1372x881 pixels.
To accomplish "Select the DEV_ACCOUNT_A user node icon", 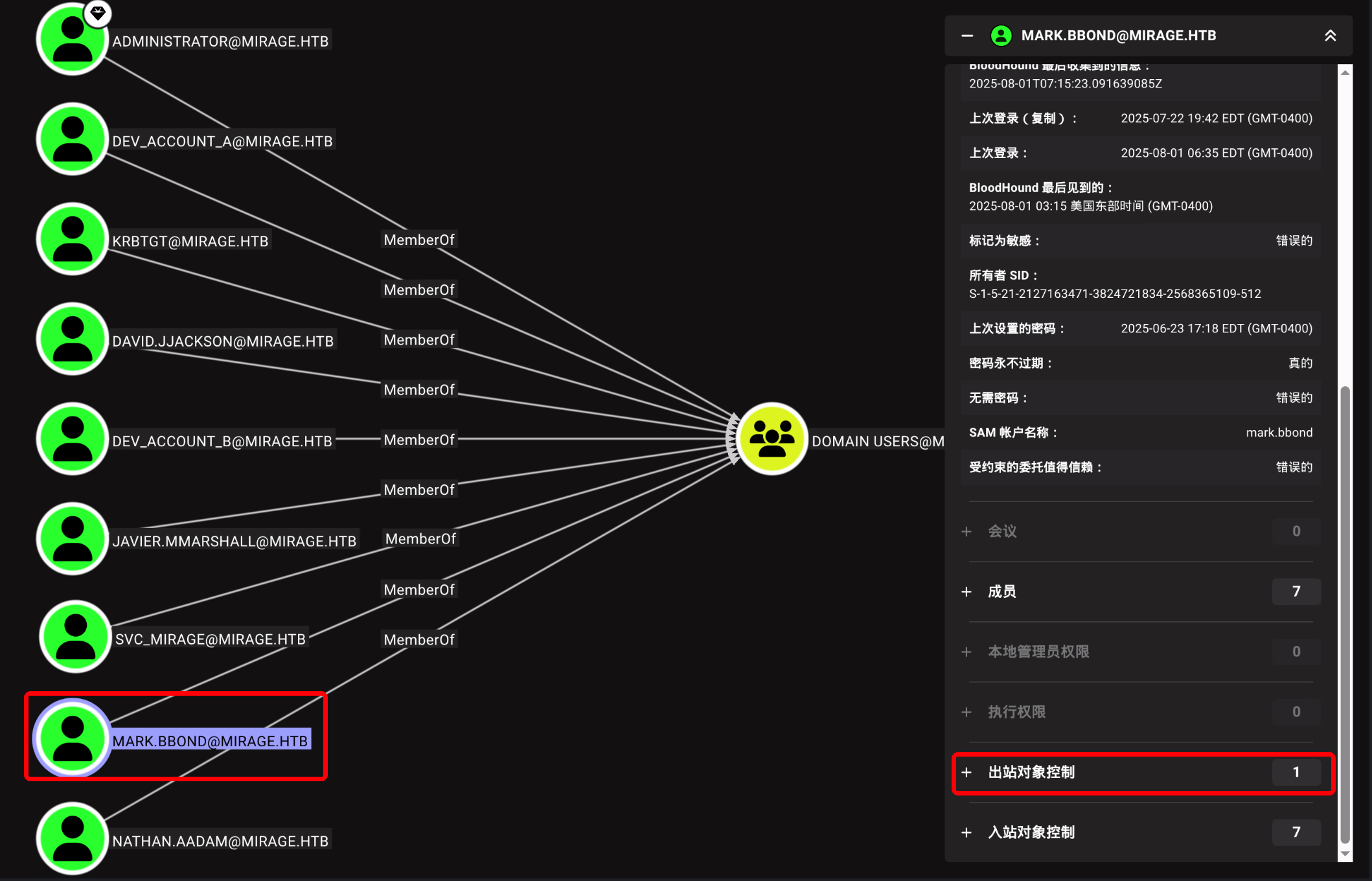I will click(72, 139).
